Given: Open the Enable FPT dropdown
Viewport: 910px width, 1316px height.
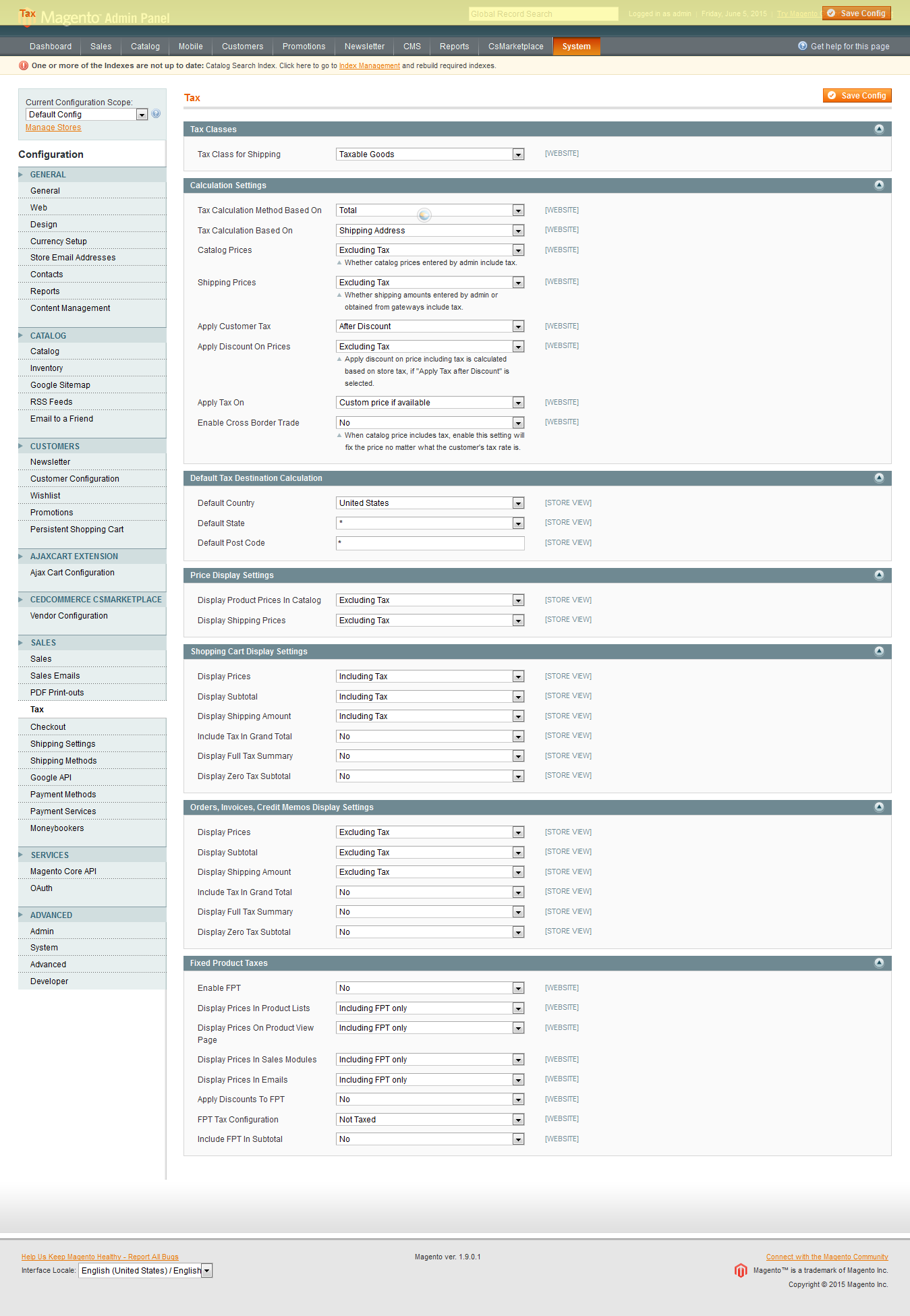Looking at the screenshot, I should [x=430, y=988].
